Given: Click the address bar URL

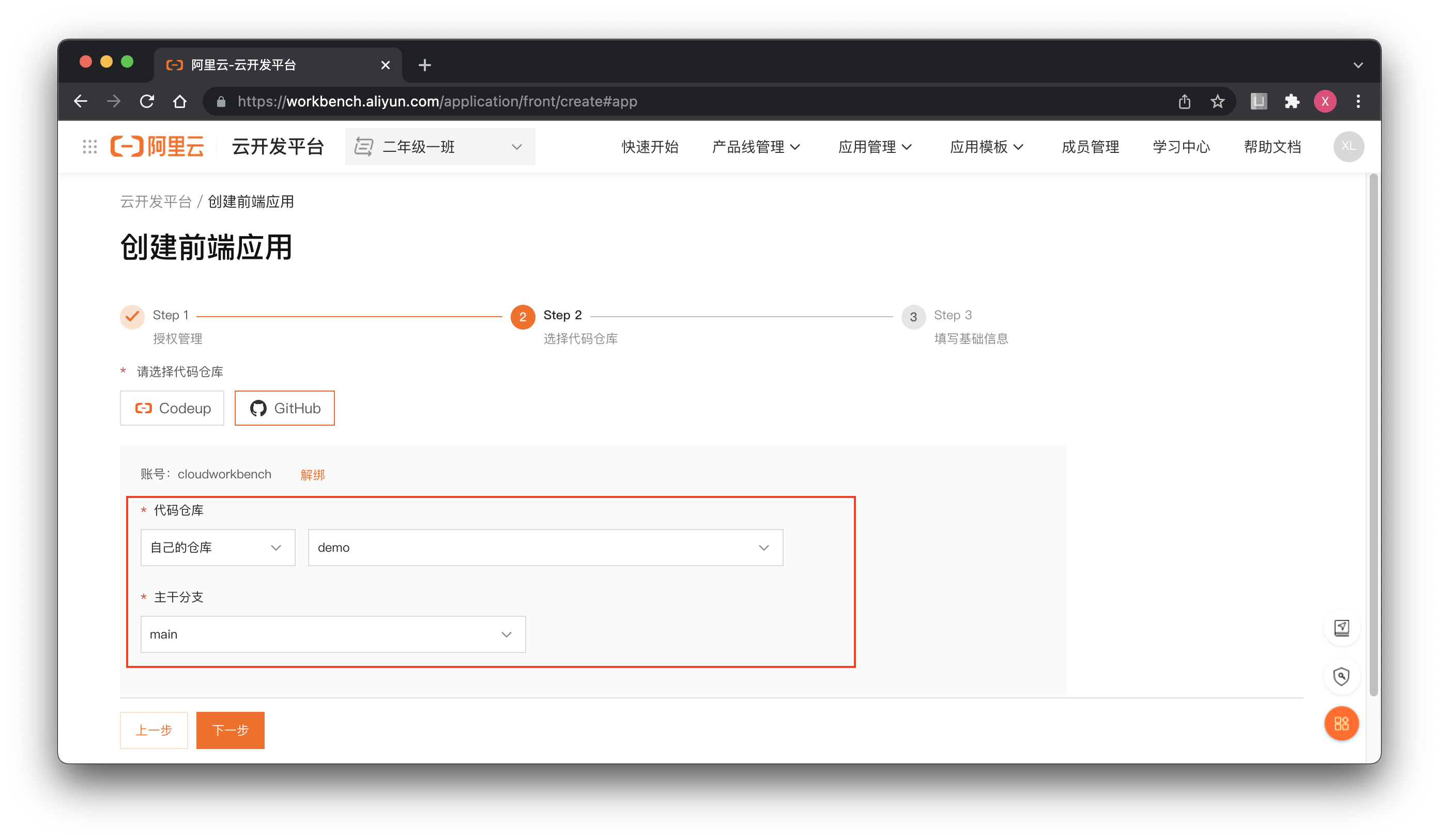Looking at the screenshot, I should 437,102.
